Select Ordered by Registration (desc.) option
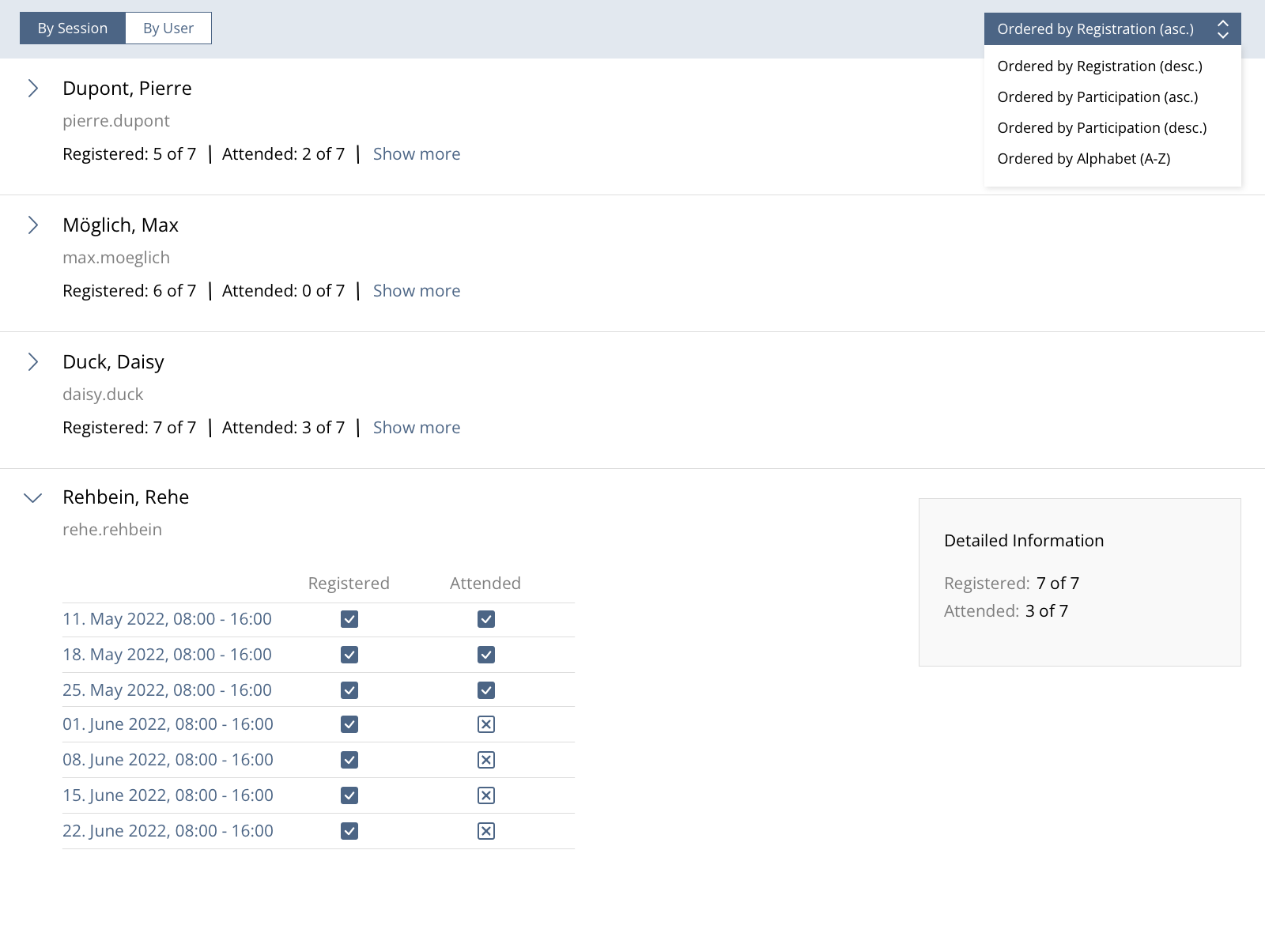The image size is (1265, 952). [x=1099, y=66]
